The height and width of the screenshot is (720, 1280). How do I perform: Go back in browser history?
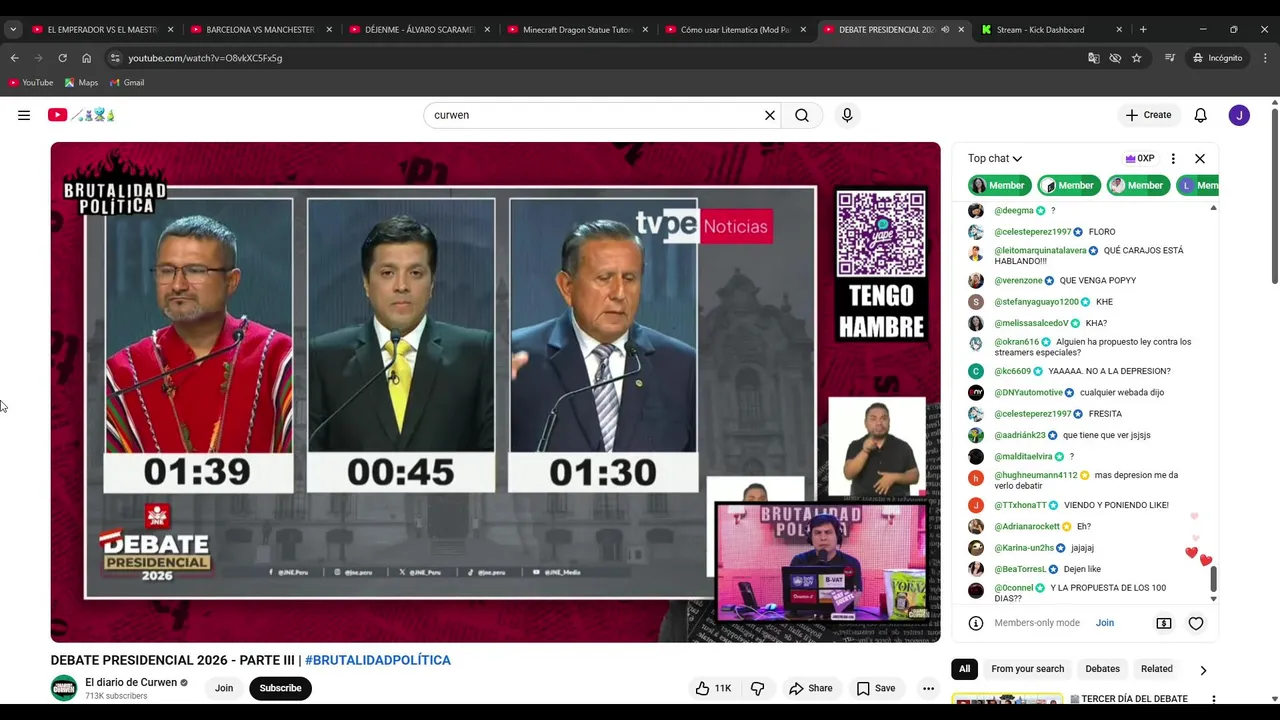(14, 58)
